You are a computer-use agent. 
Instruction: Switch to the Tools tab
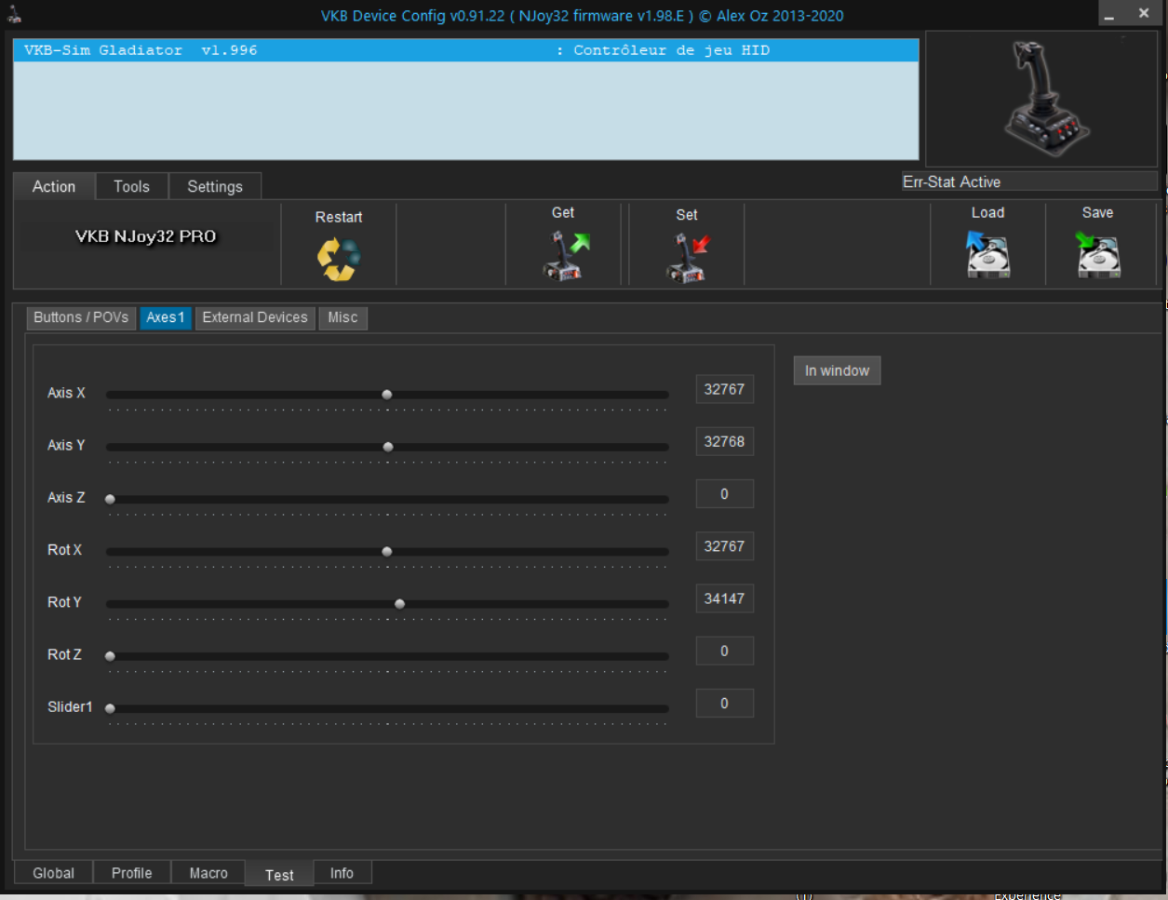pyautogui.click(x=131, y=187)
